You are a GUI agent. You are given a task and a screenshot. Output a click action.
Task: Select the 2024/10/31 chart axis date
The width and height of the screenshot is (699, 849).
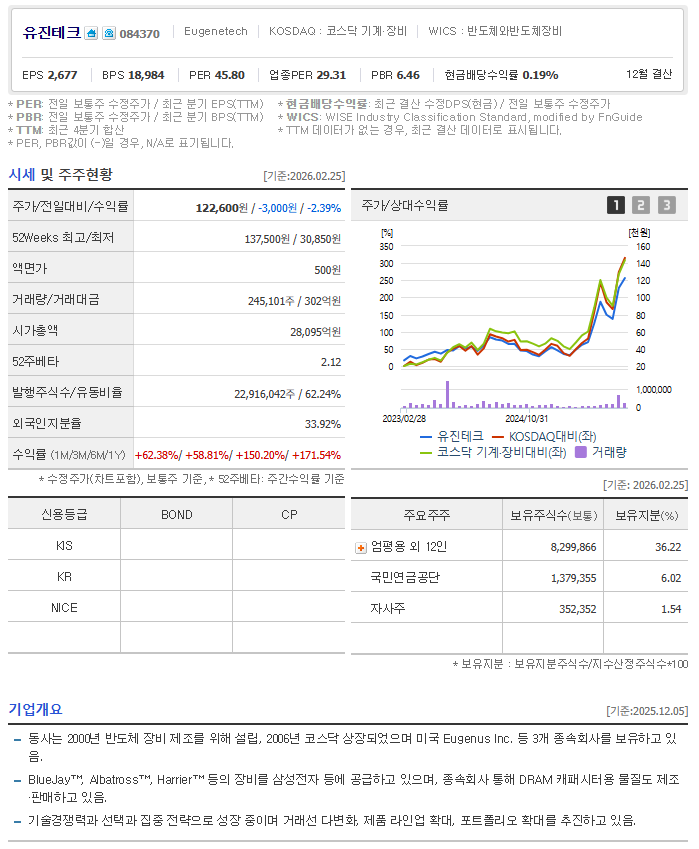526,419
